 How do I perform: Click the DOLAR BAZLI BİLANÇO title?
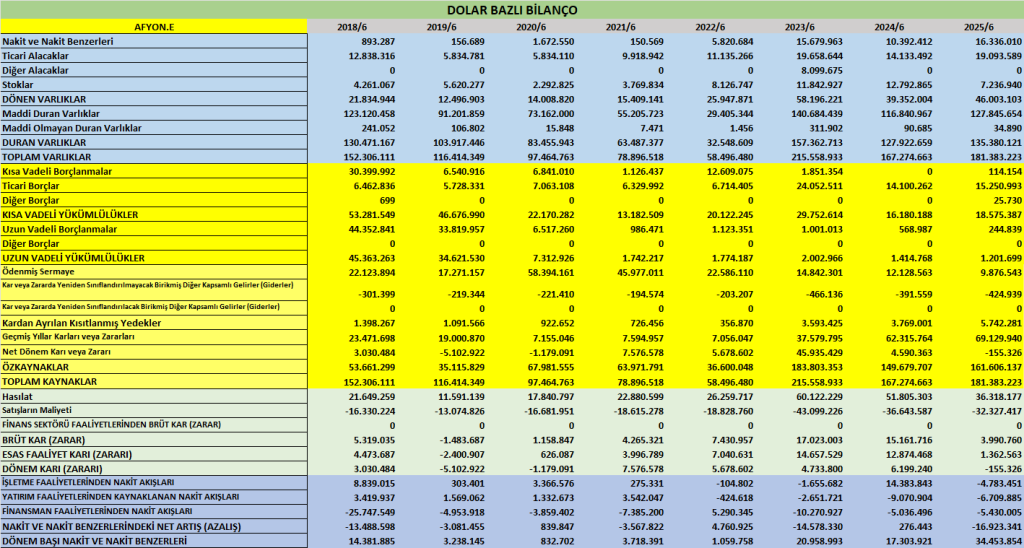coord(512,10)
